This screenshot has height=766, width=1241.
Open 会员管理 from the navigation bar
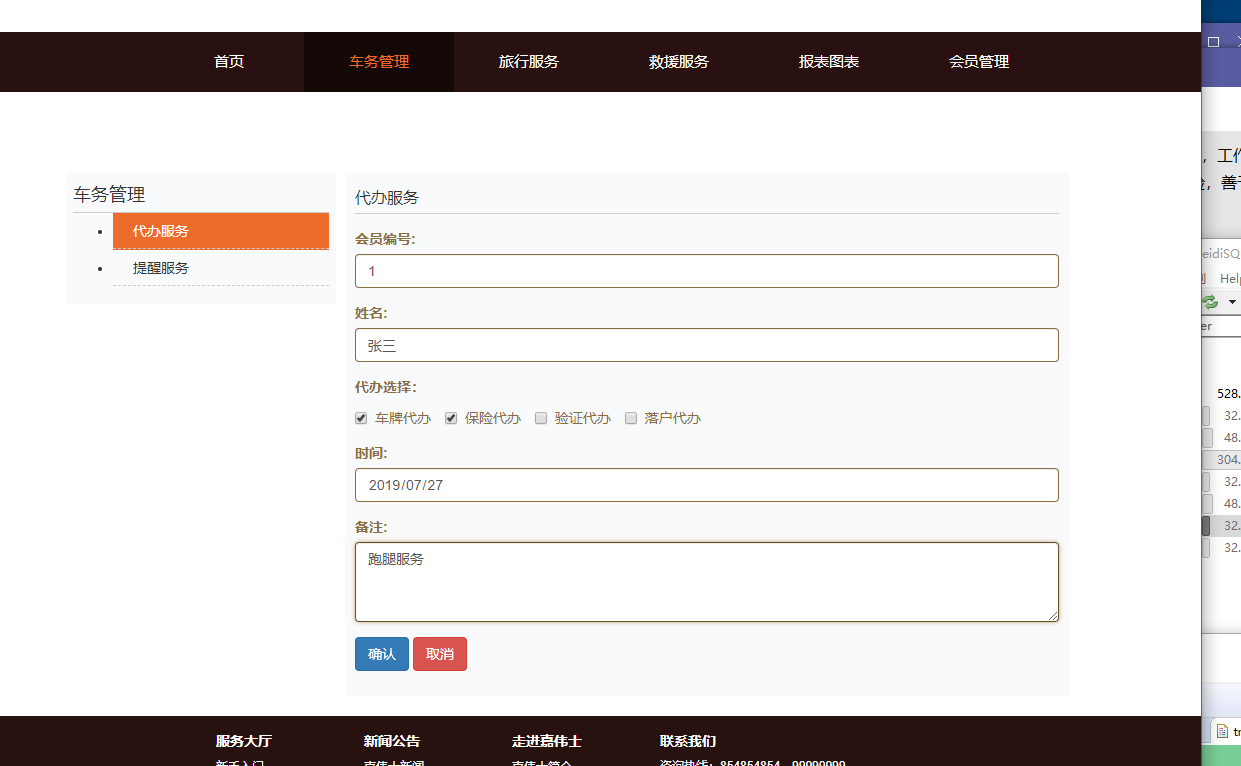(x=980, y=61)
